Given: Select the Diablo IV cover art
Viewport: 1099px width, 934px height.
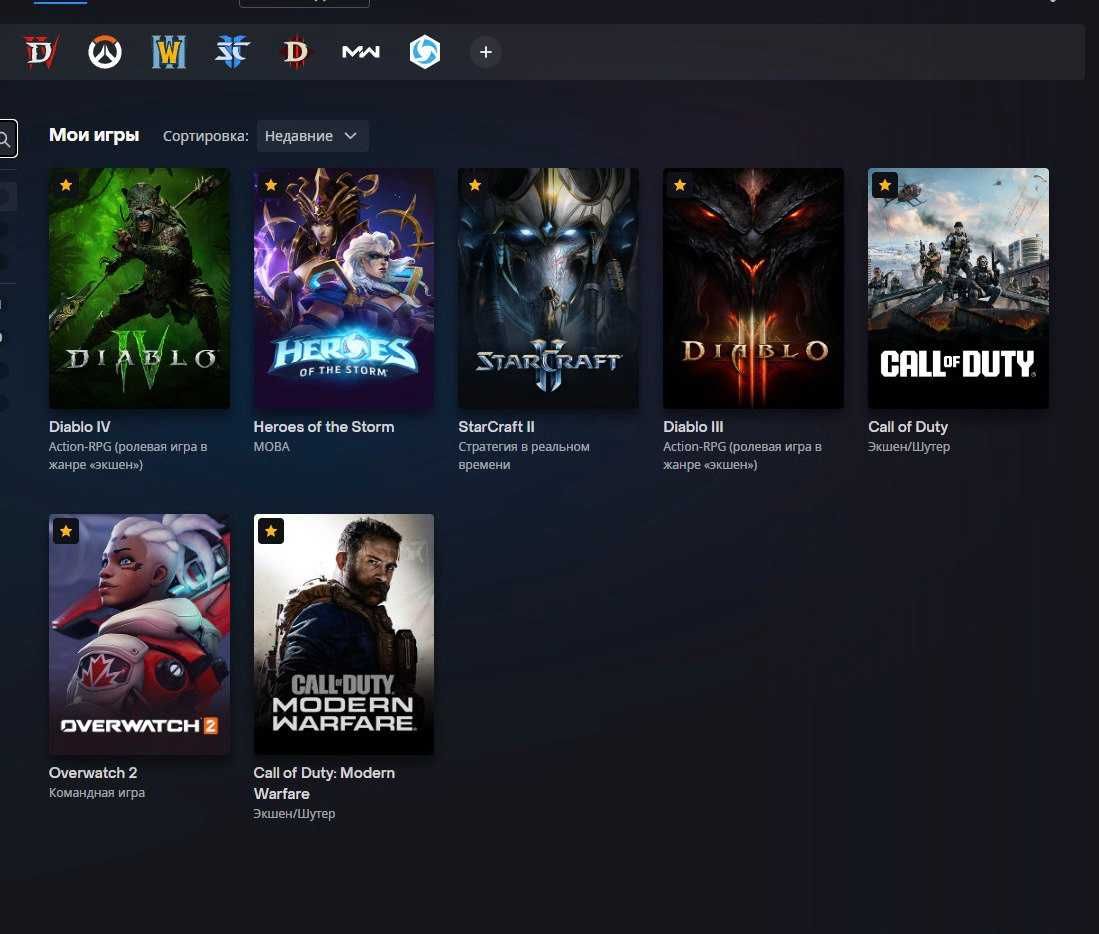Looking at the screenshot, I should click(x=139, y=288).
